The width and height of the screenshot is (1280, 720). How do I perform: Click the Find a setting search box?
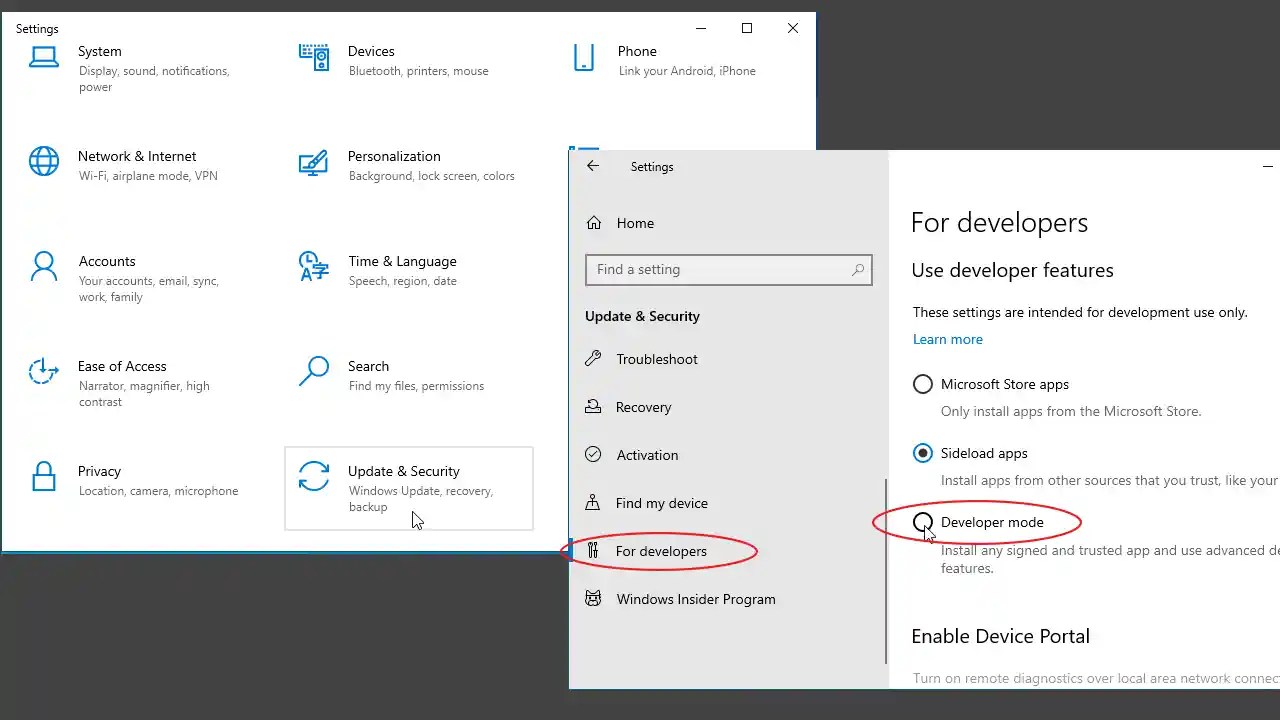pos(728,269)
